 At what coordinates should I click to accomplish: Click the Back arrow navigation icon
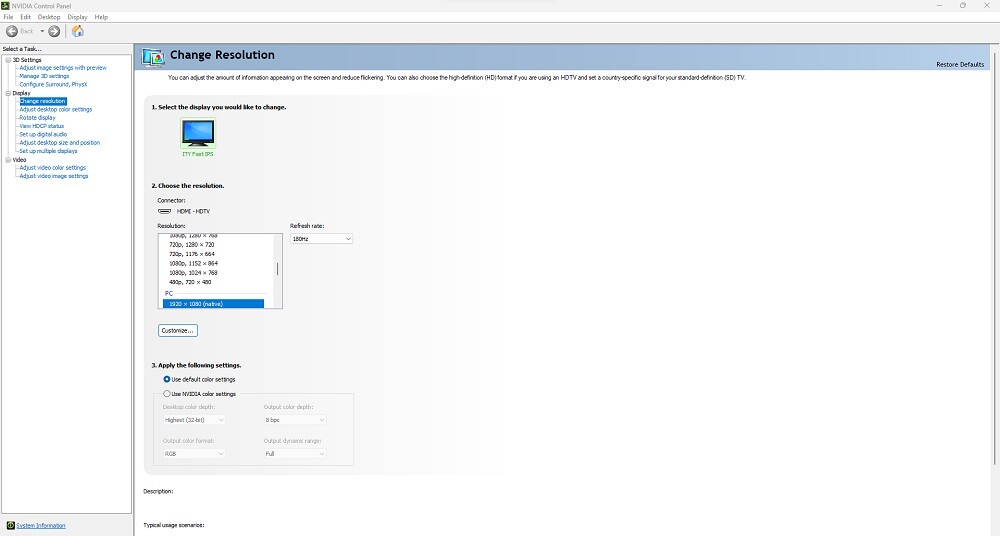click(x=13, y=31)
